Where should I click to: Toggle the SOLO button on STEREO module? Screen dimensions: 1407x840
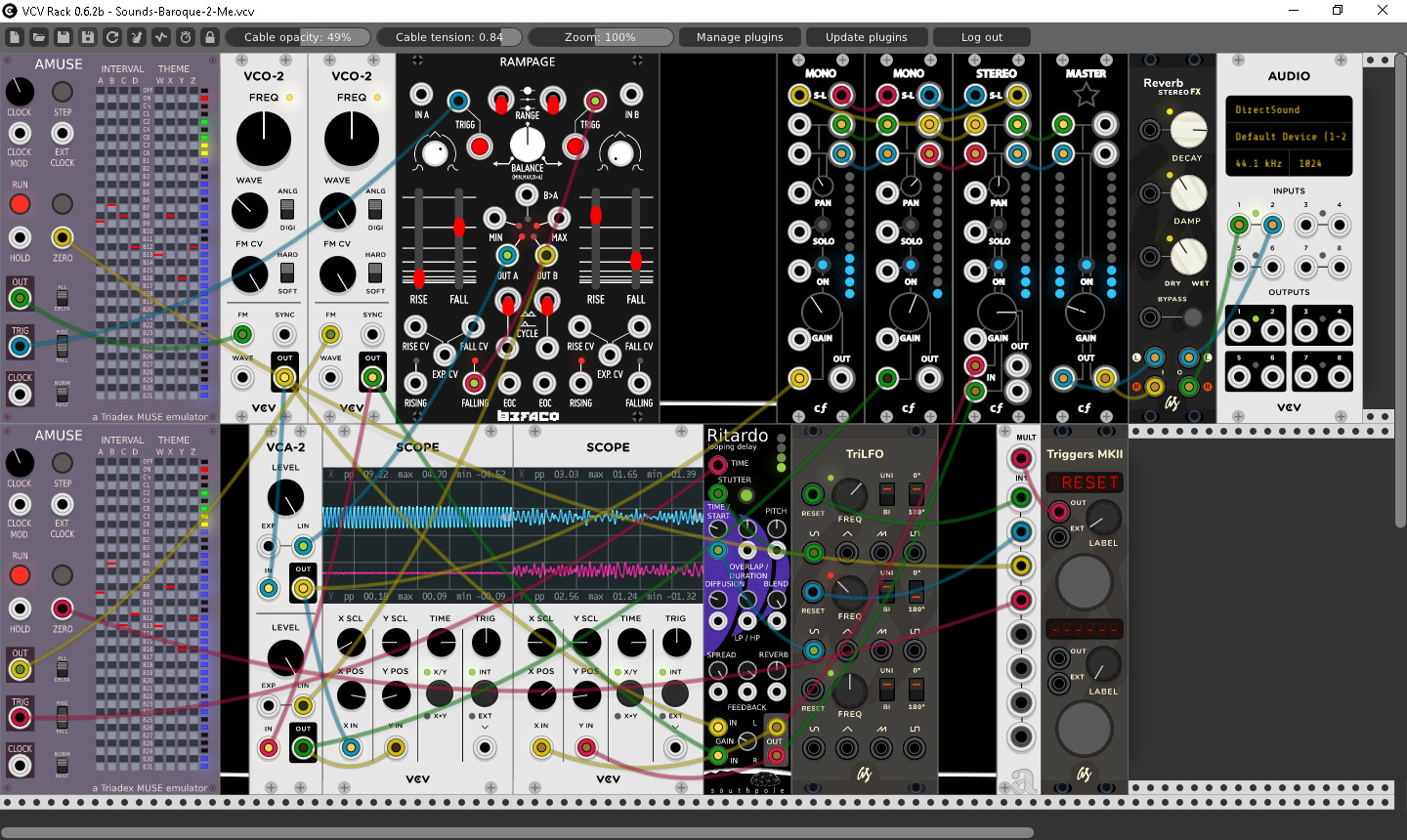pyautogui.click(x=999, y=226)
